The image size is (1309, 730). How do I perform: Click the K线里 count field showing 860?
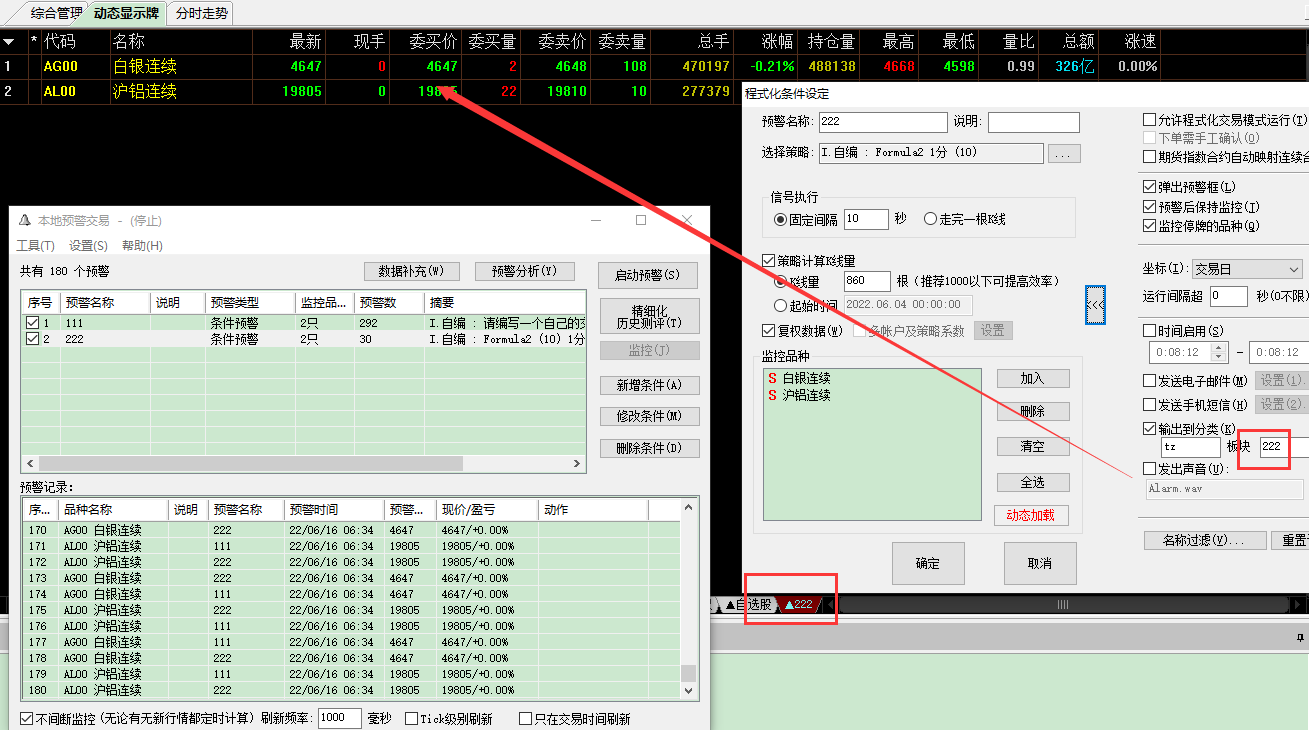coord(867,282)
